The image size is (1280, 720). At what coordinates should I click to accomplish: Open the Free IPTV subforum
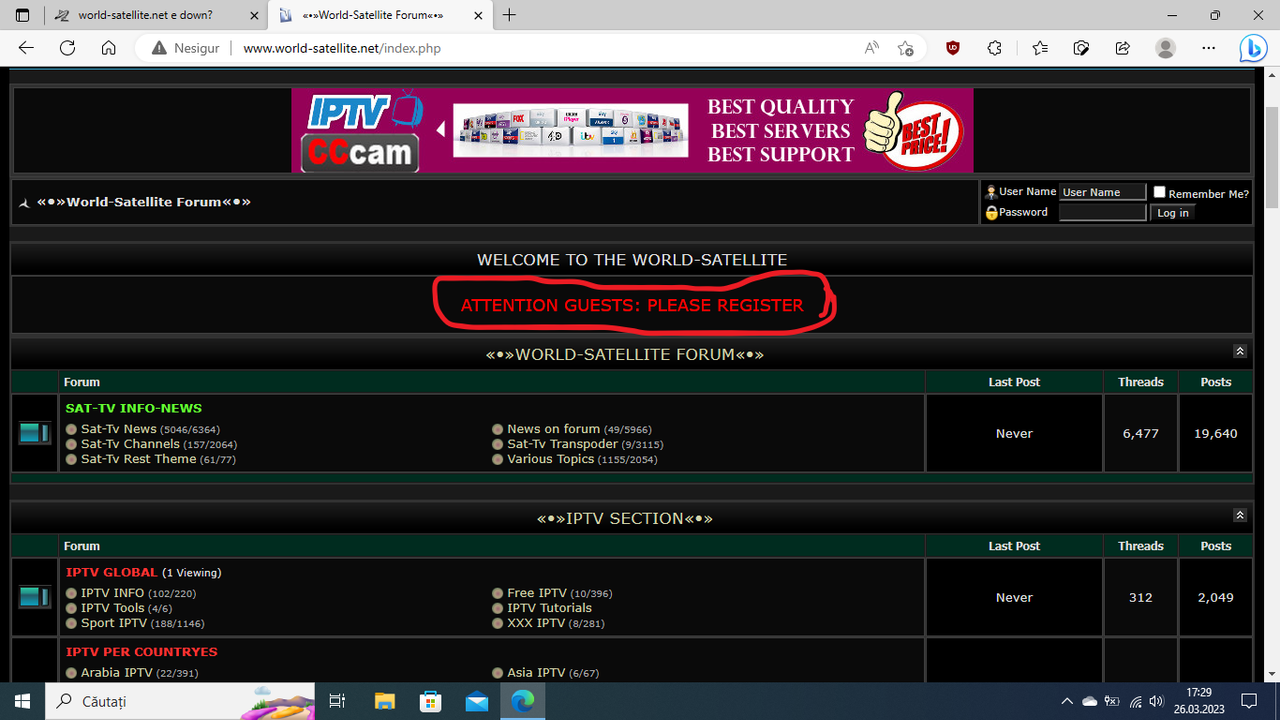pyautogui.click(x=537, y=593)
